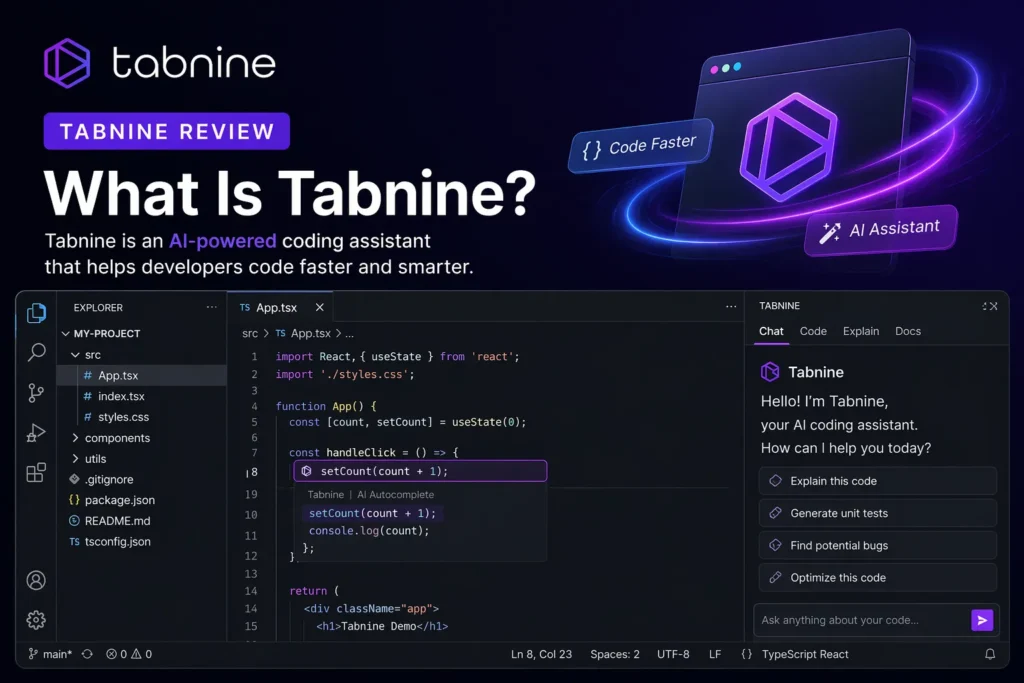Open the Run and Debug icon
The image size is (1024, 683).
[x=36, y=432]
